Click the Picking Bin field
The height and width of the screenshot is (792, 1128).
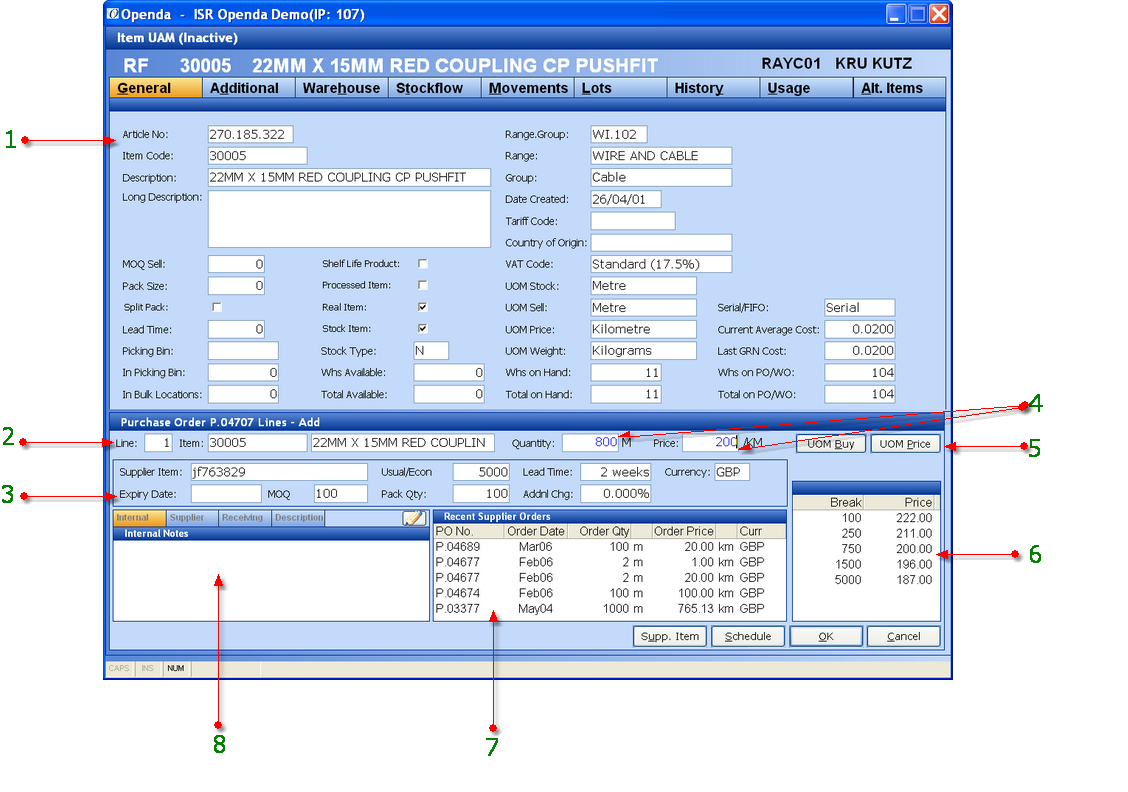(x=243, y=351)
